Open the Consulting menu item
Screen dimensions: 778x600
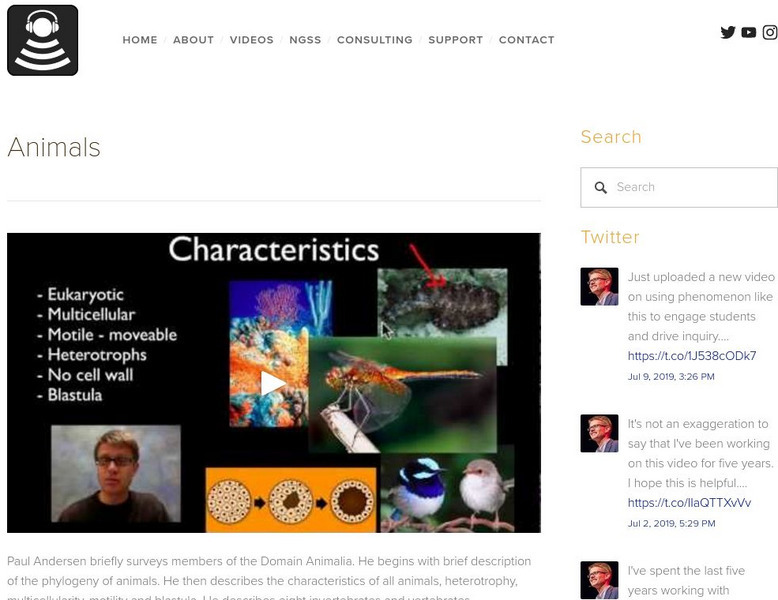coord(374,40)
